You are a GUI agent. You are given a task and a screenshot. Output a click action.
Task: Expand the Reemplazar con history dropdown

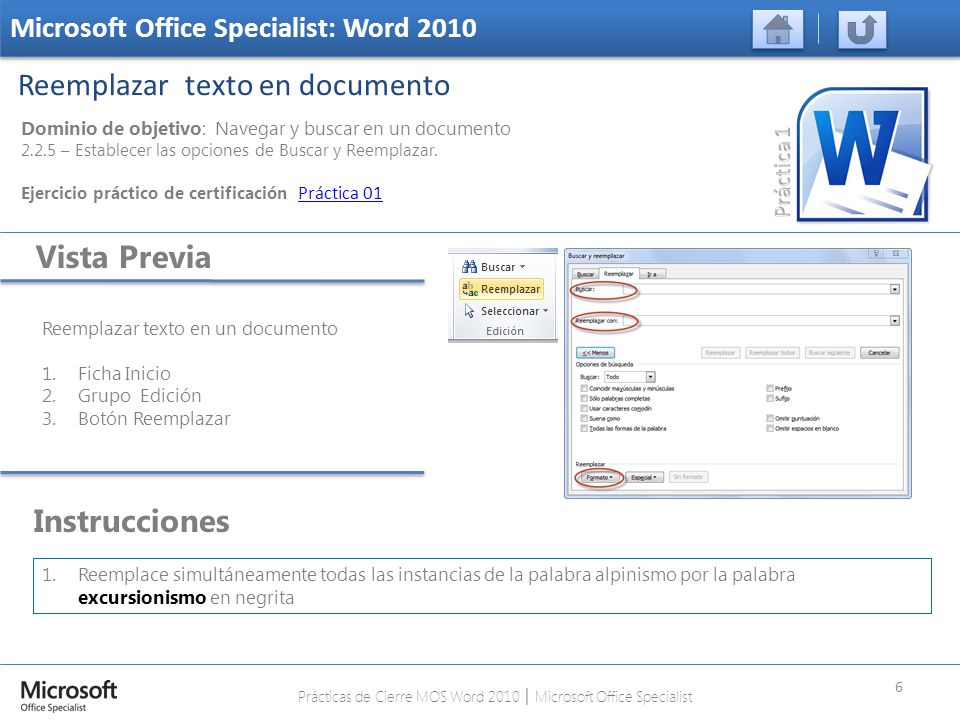pyautogui.click(x=894, y=321)
